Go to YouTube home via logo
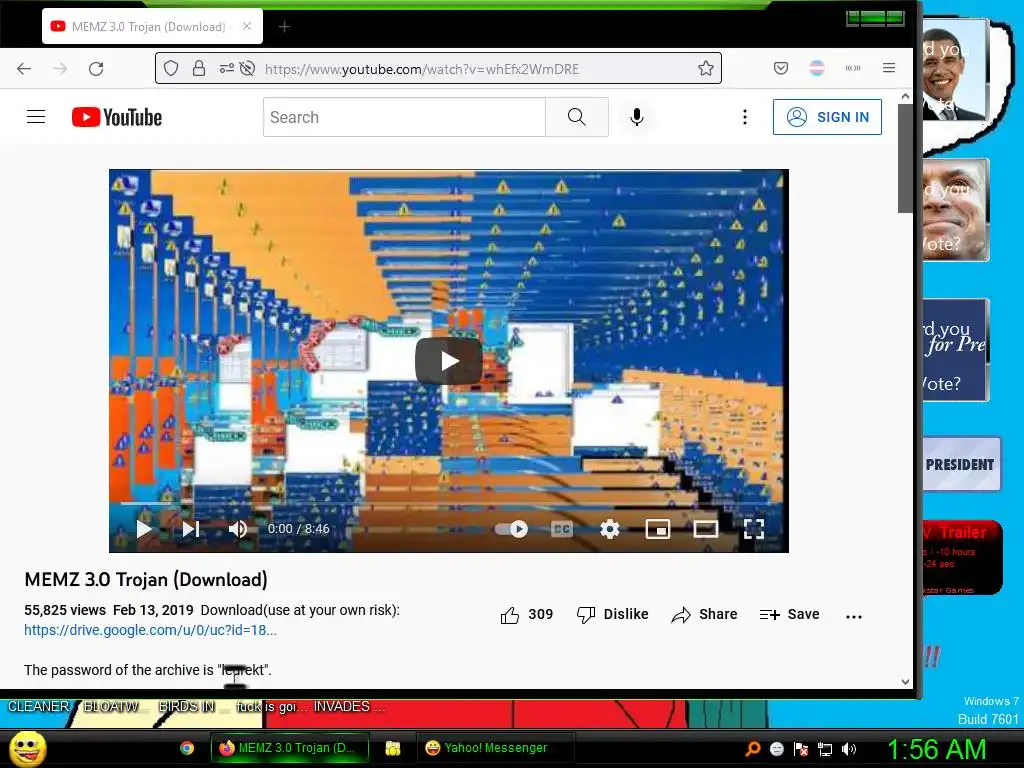Viewport: 1024px width, 768px height. pos(117,118)
